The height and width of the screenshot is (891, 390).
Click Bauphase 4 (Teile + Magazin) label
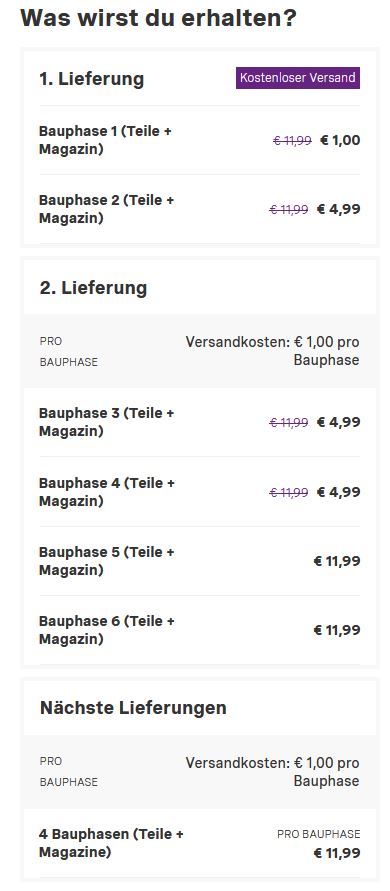point(106,492)
